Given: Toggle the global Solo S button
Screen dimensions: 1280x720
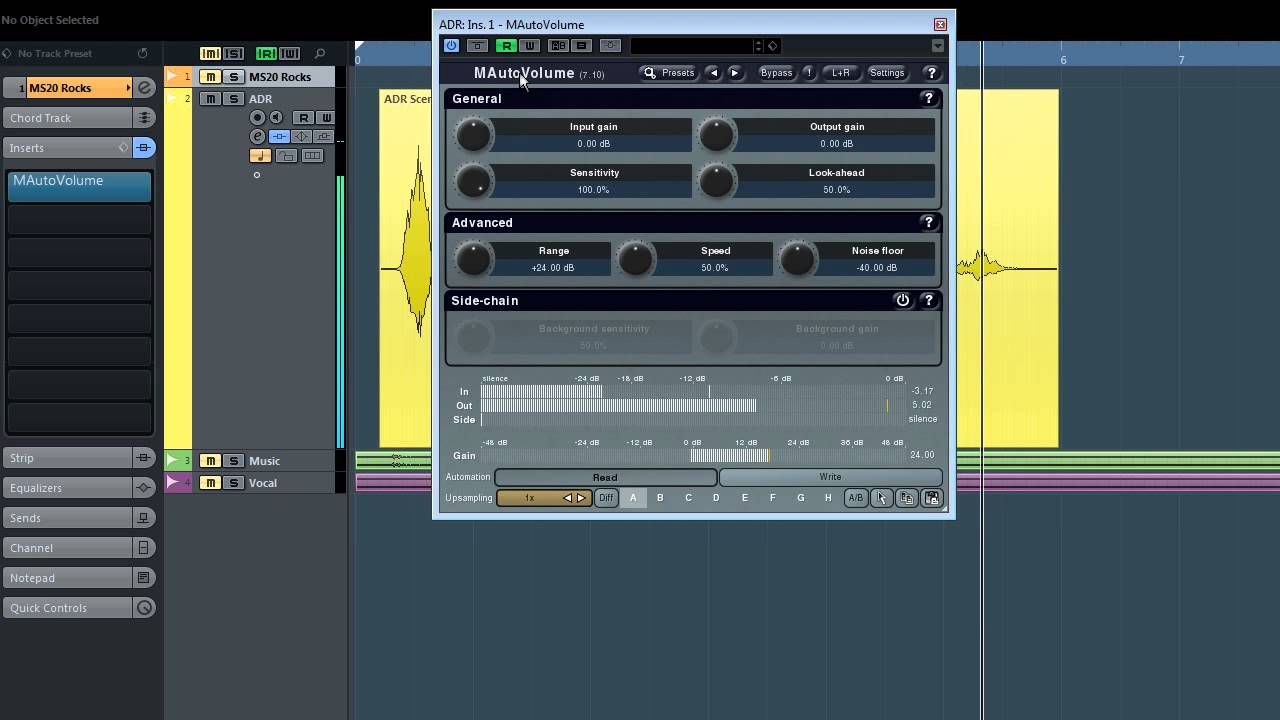Looking at the screenshot, I should pyautogui.click(x=233, y=54).
